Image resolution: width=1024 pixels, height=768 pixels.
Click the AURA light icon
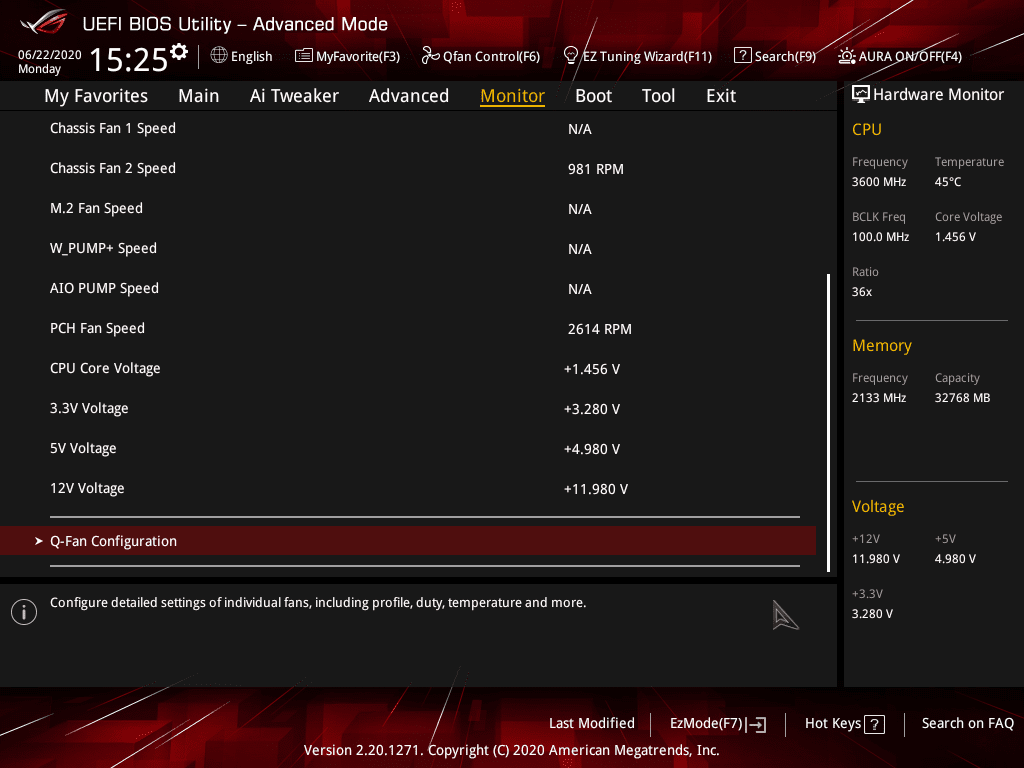pyautogui.click(x=846, y=56)
